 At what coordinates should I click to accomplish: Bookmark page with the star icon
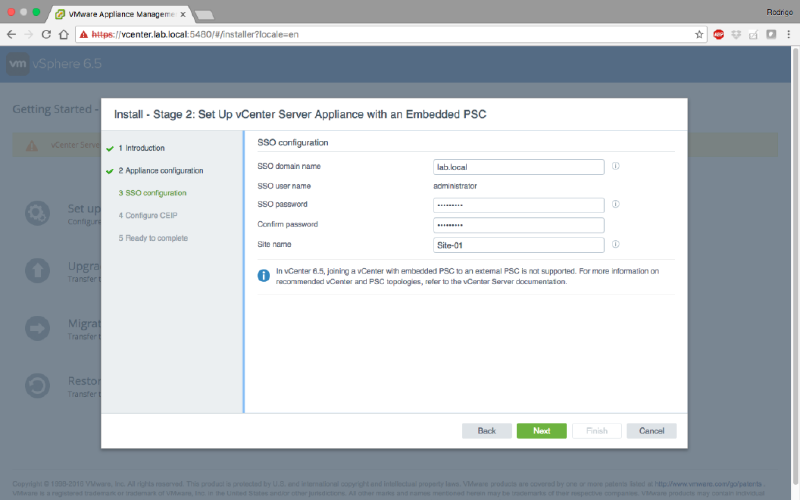click(x=699, y=34)
